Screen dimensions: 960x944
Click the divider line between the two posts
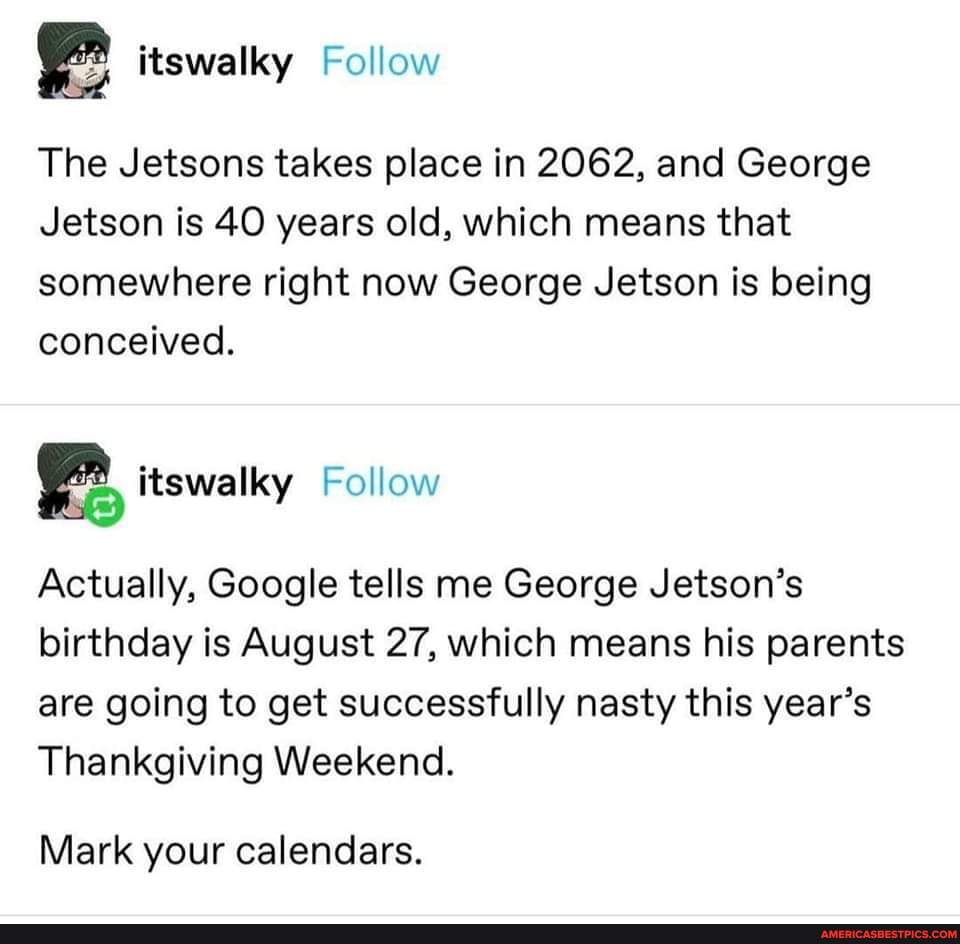click(480, 404)
